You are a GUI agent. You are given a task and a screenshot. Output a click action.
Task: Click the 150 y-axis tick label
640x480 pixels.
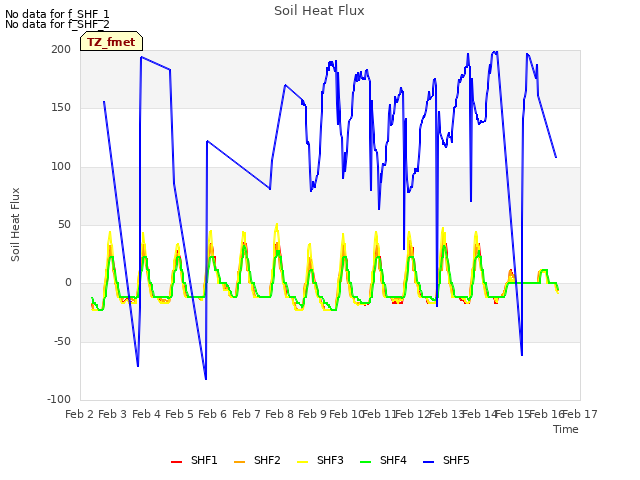click(61, 108)
